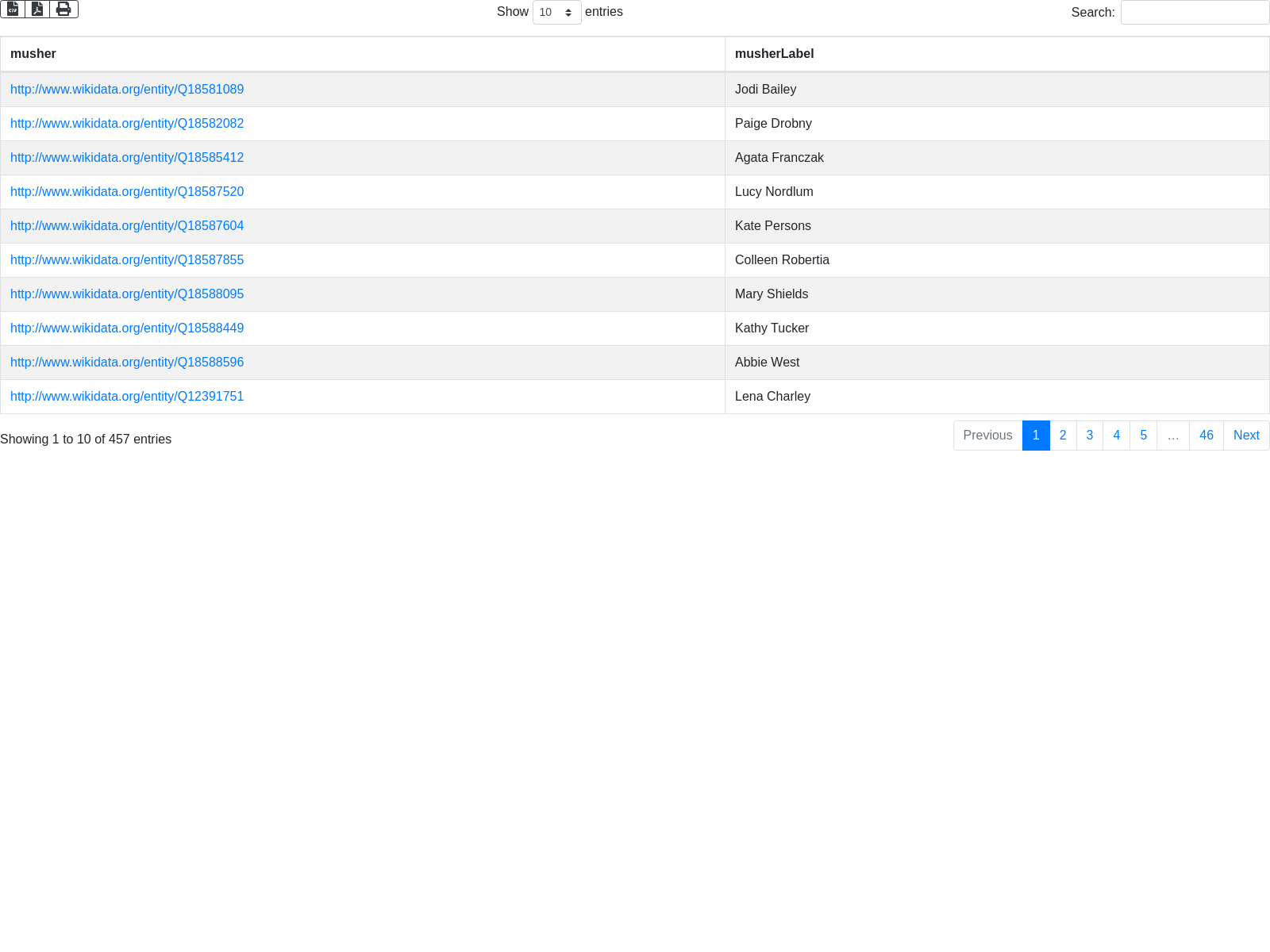Jump to last page 46

(1206, 436)
